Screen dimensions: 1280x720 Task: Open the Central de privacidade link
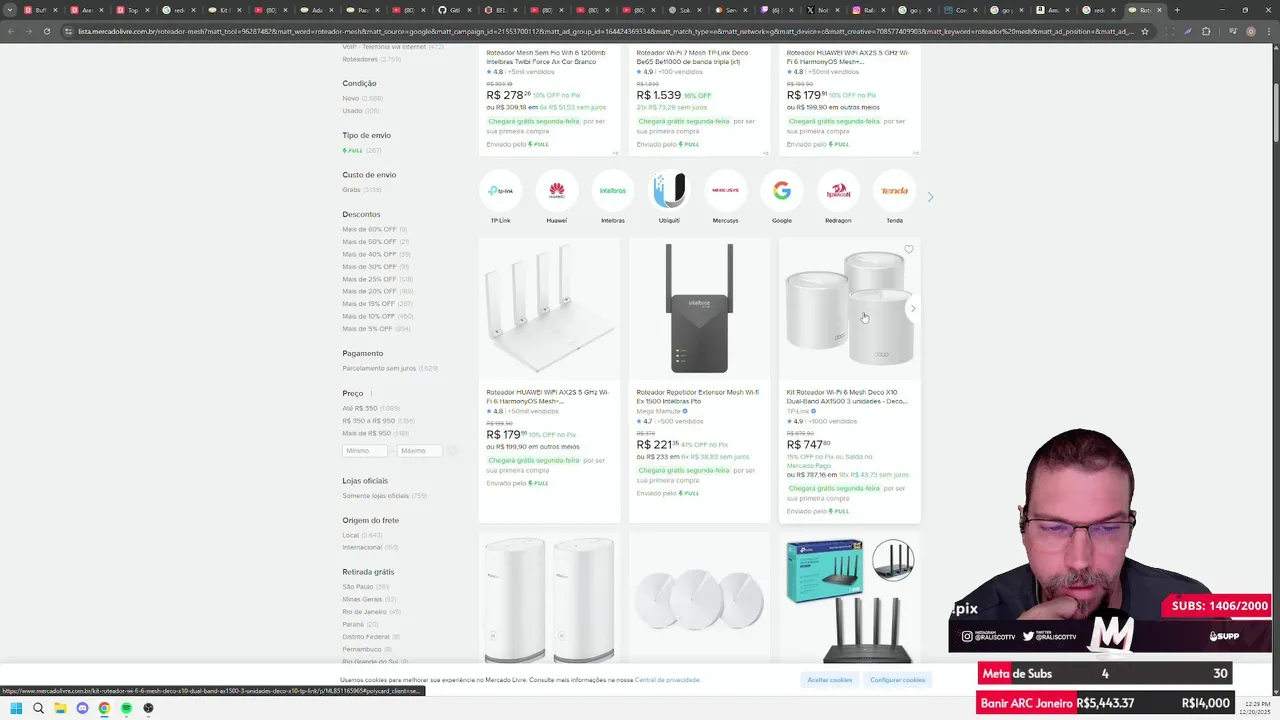(x=667, y=680)
